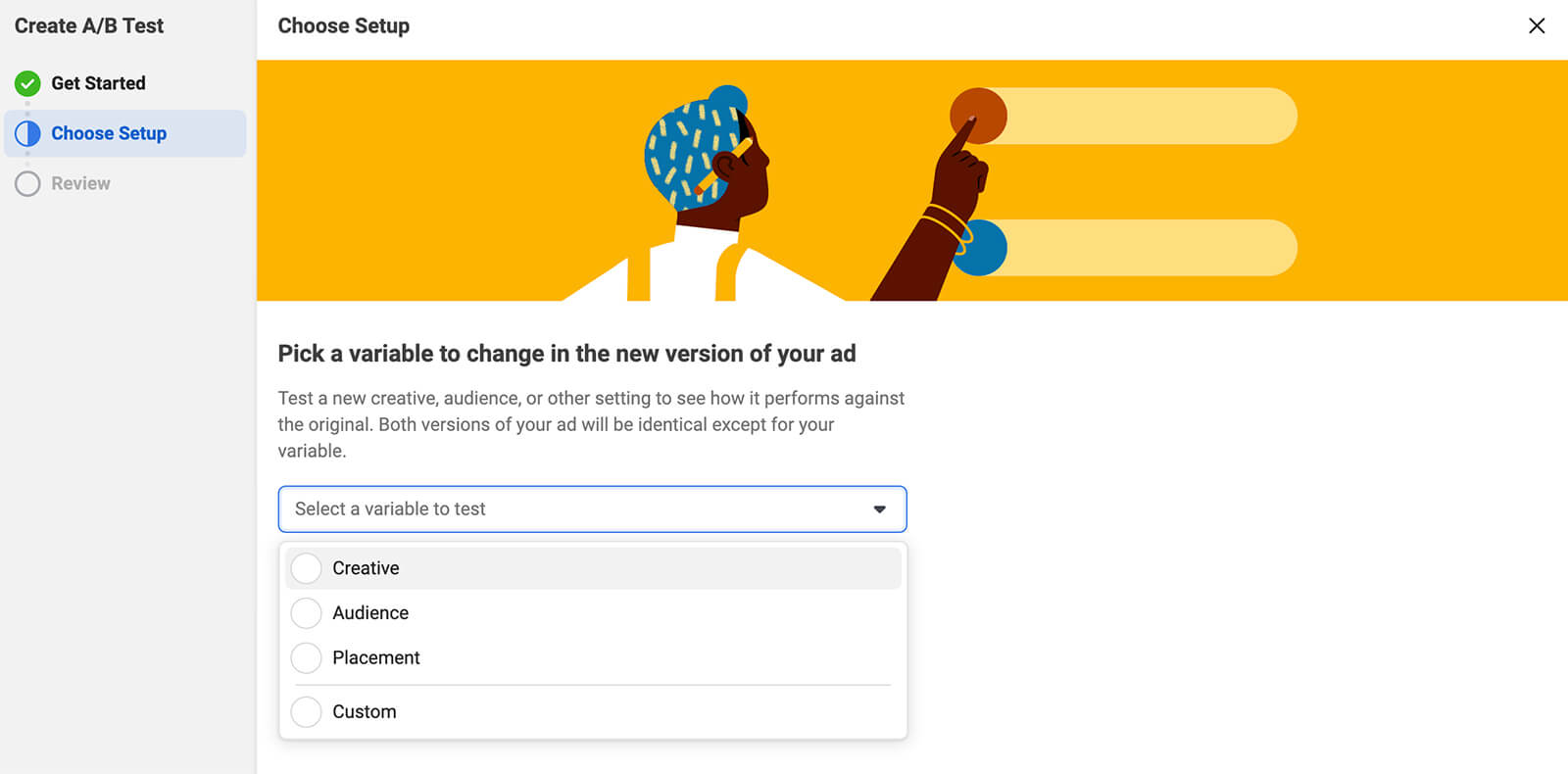Select the Placement radio button
The width and height of the screenshot is (1568, 774).
point(306,657)
